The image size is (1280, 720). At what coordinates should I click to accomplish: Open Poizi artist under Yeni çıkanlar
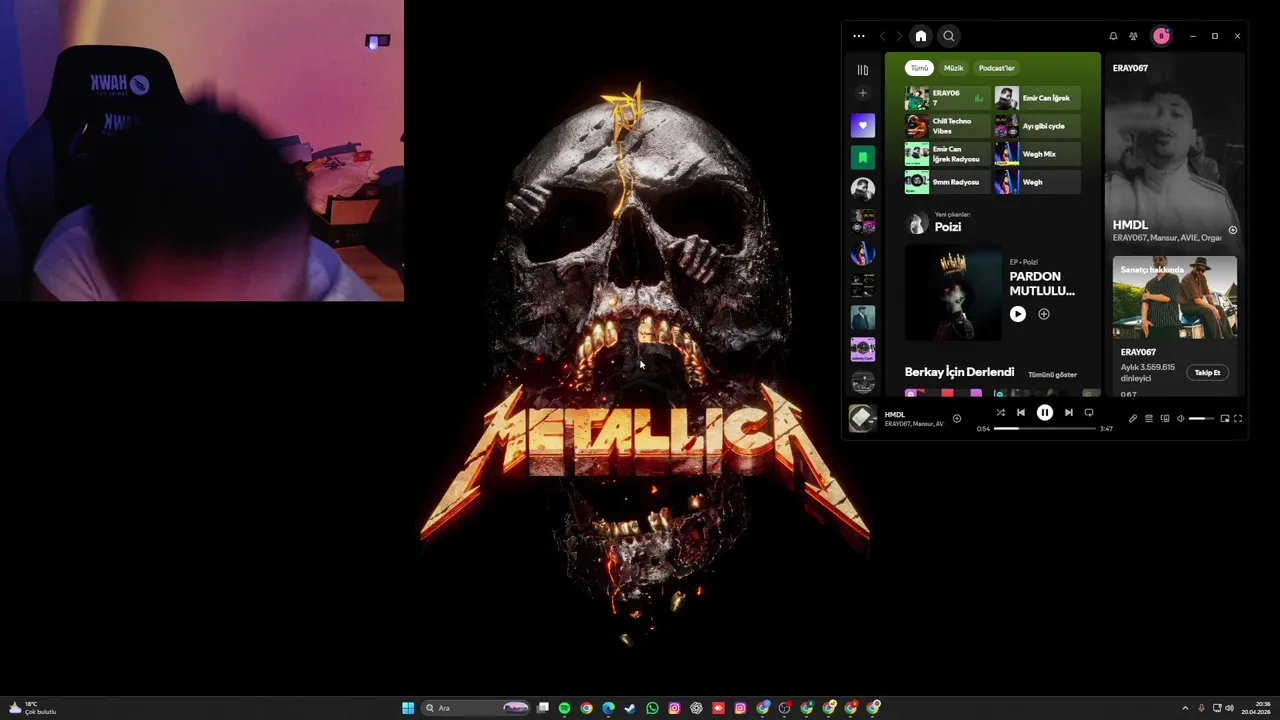point(947,227)
